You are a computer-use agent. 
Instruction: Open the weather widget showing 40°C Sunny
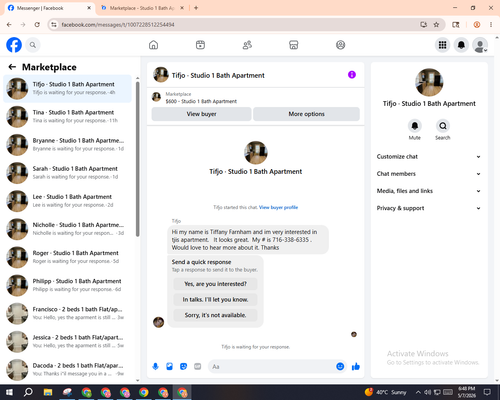385,392
